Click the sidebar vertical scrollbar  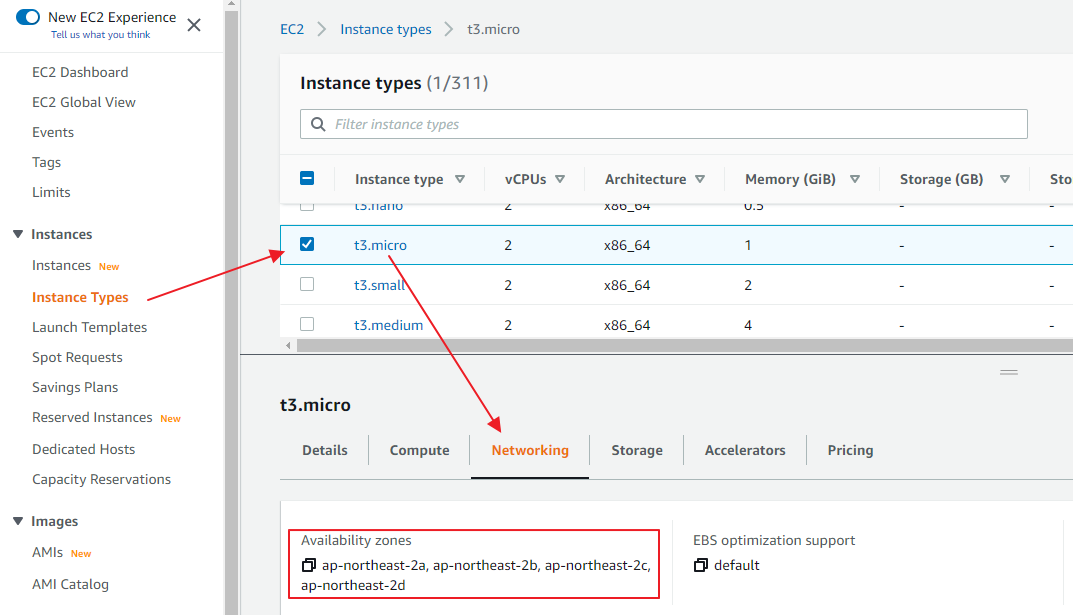click(231, 312)
